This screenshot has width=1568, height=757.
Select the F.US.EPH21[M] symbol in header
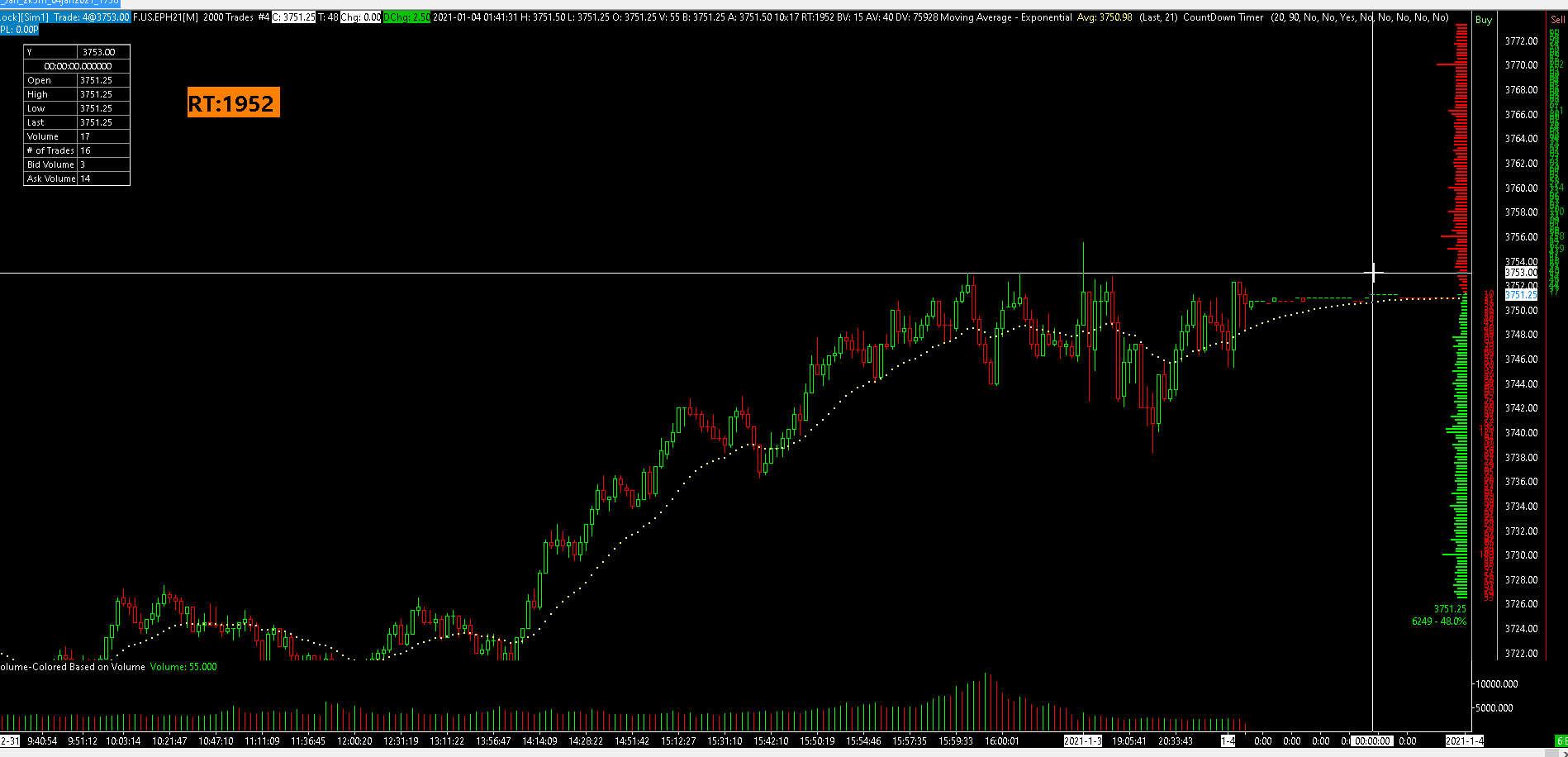165,17
